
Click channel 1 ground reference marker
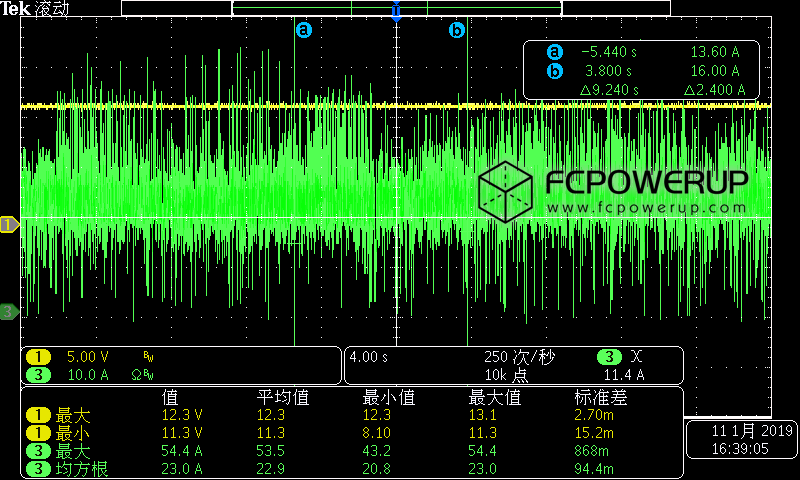[9, 224]
